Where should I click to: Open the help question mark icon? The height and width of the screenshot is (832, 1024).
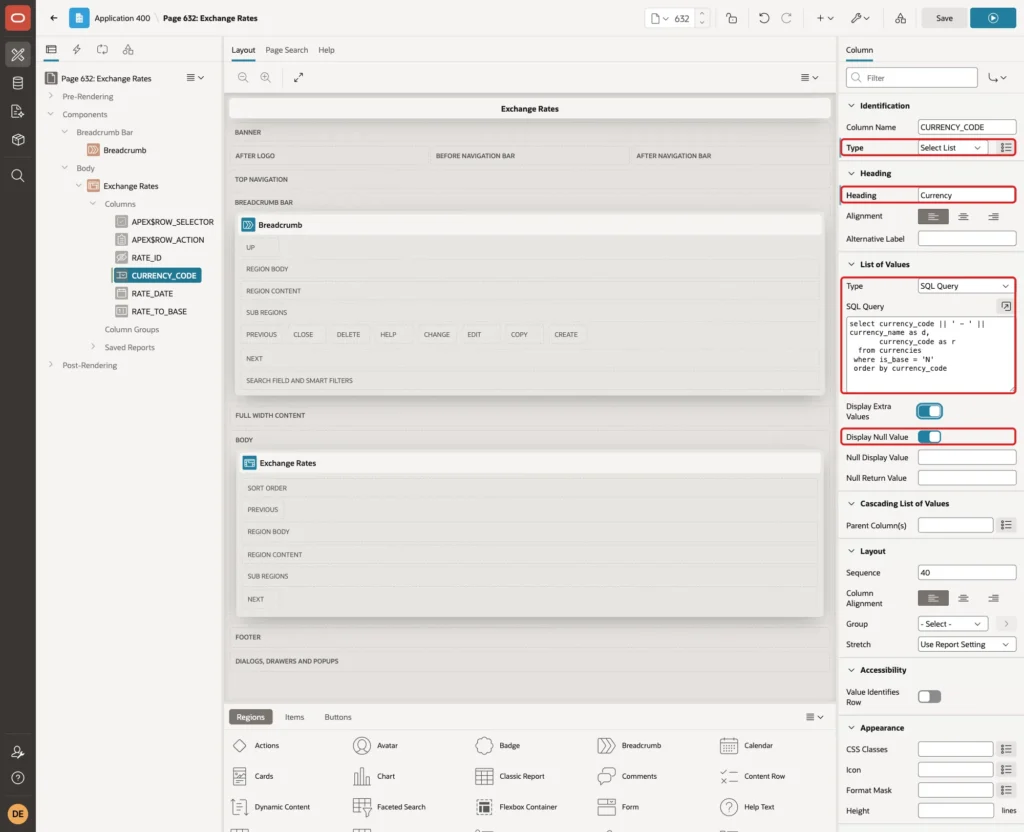point(18,778)
